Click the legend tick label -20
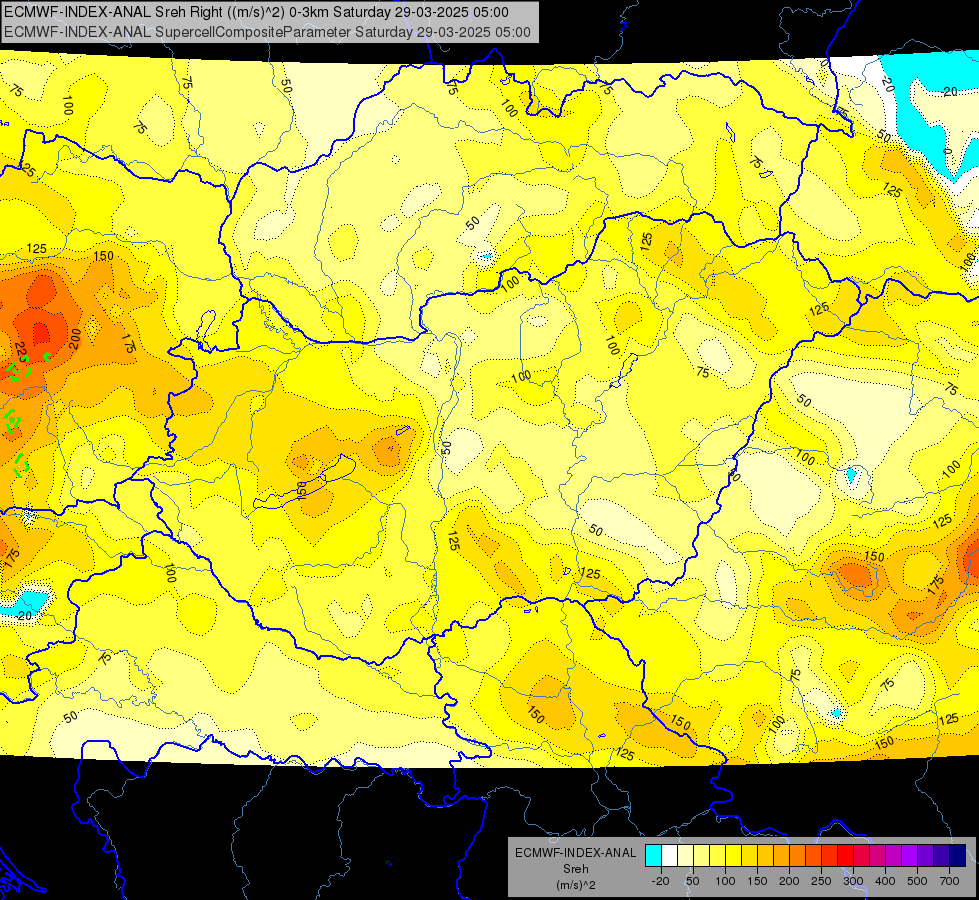The image size is (979, 900). (x=661, y=881)
